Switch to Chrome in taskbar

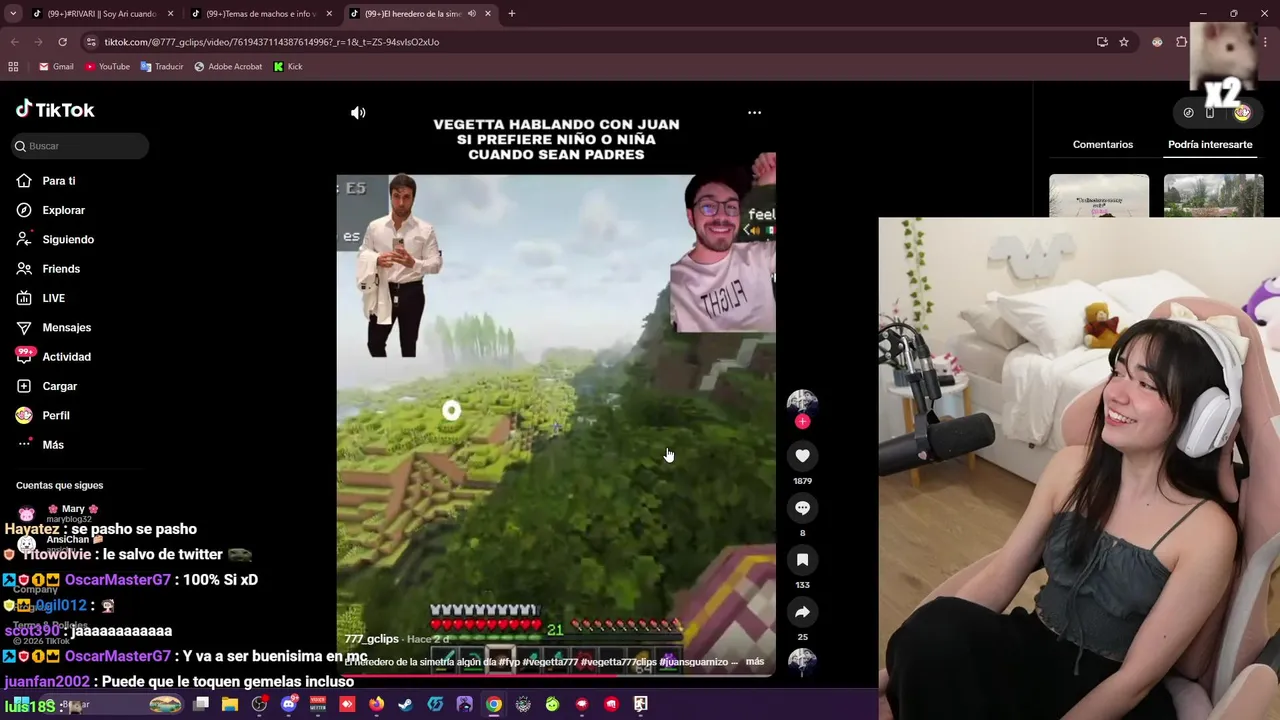pyautogui.click(x=493, y=704)
